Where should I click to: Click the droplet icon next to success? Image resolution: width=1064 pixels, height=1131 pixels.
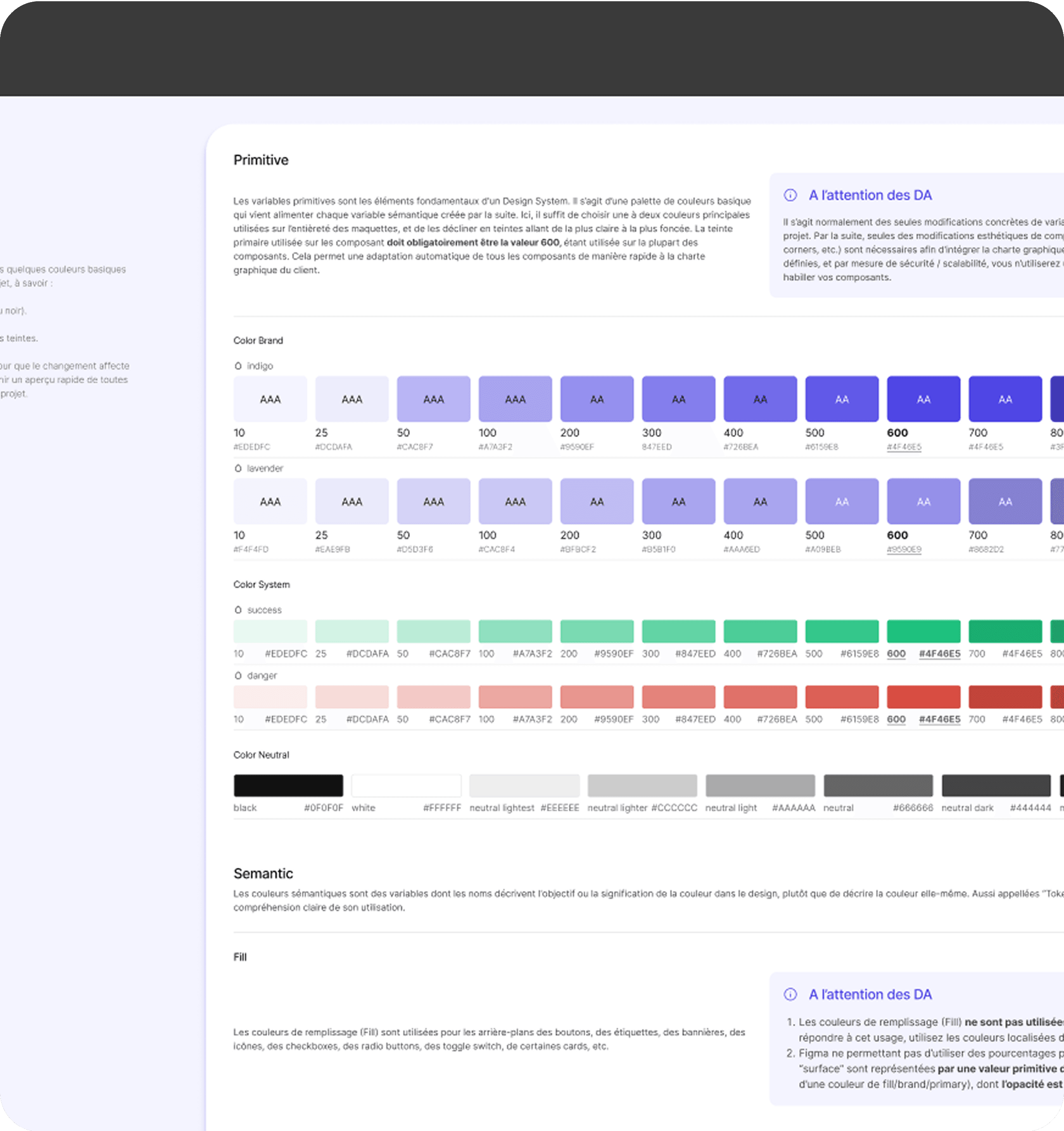point(238,610)
